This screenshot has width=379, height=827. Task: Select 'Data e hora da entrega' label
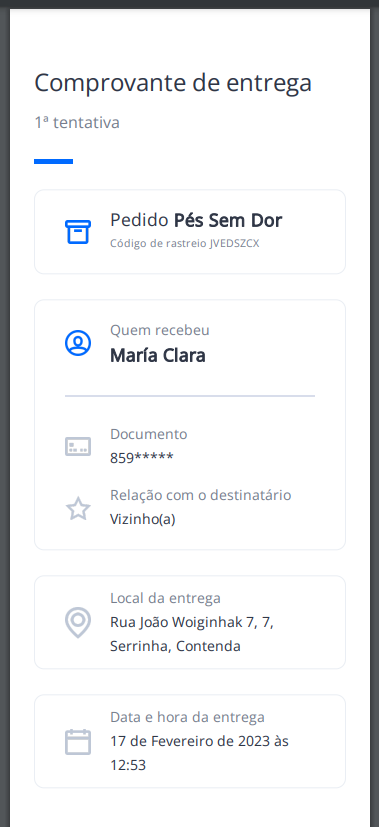[187, 717]
